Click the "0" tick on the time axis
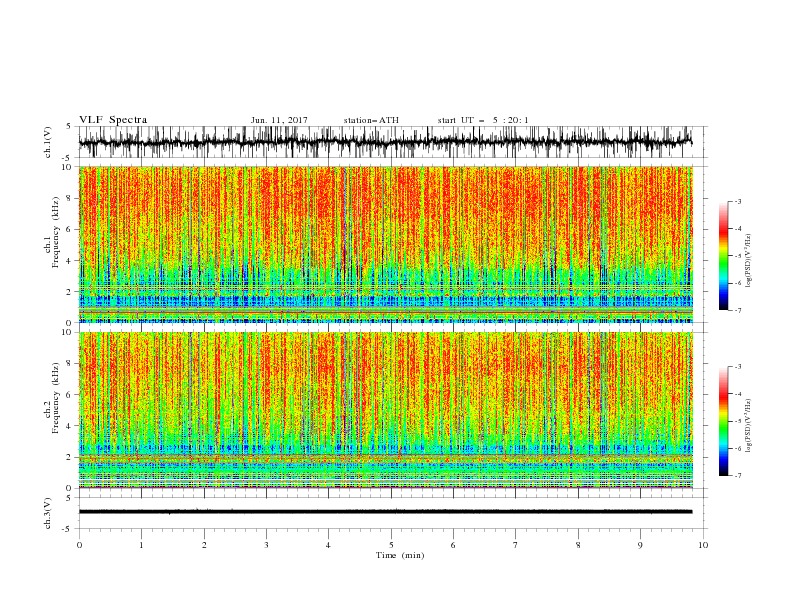This screenshot has width=792, height=612. click(79, 545)
